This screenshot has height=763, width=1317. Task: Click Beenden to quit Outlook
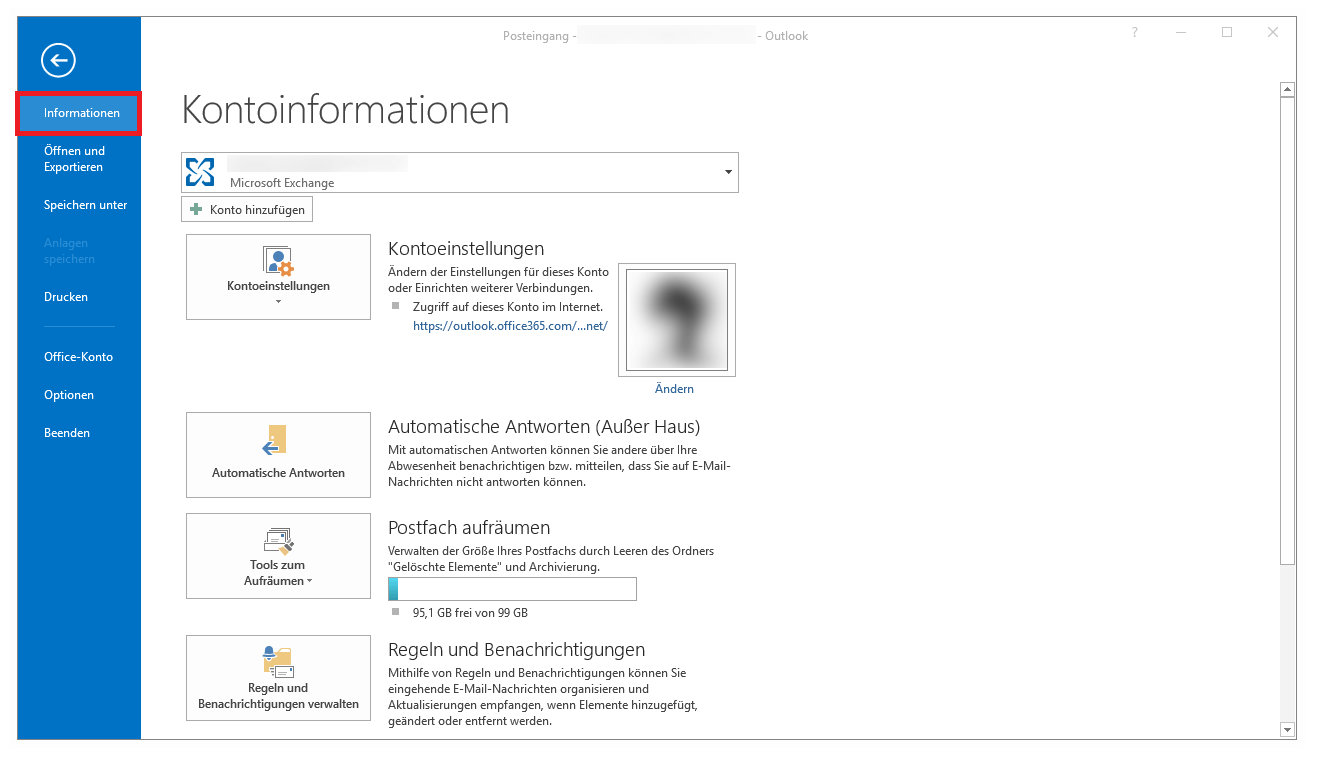[x=67, y=433]
